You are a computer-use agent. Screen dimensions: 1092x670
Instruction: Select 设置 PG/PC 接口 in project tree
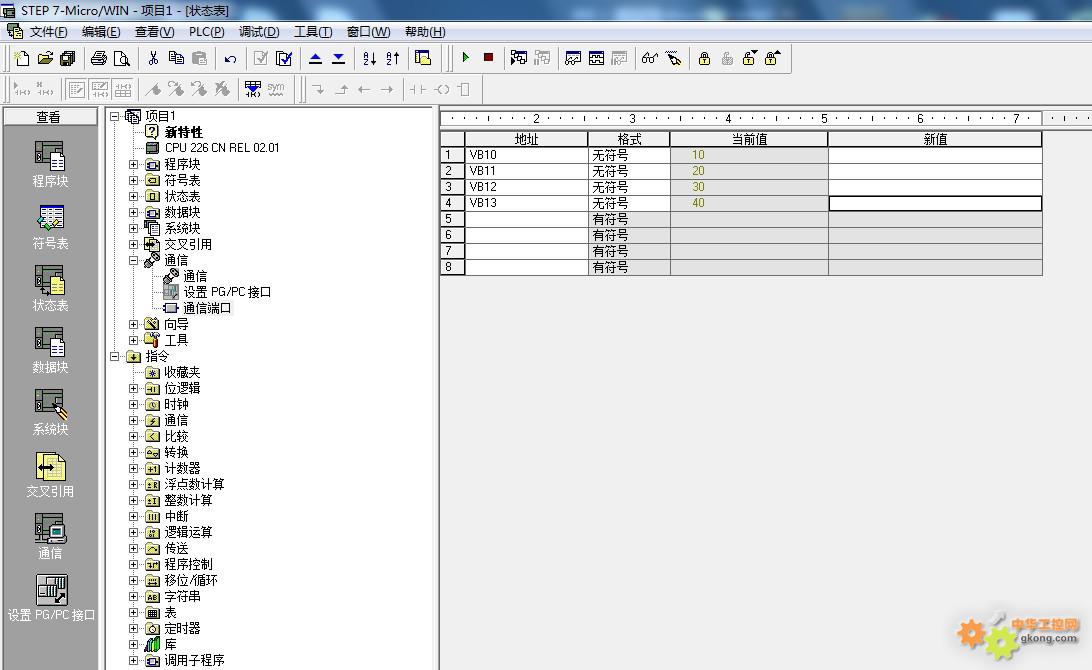tap(226, 293)
